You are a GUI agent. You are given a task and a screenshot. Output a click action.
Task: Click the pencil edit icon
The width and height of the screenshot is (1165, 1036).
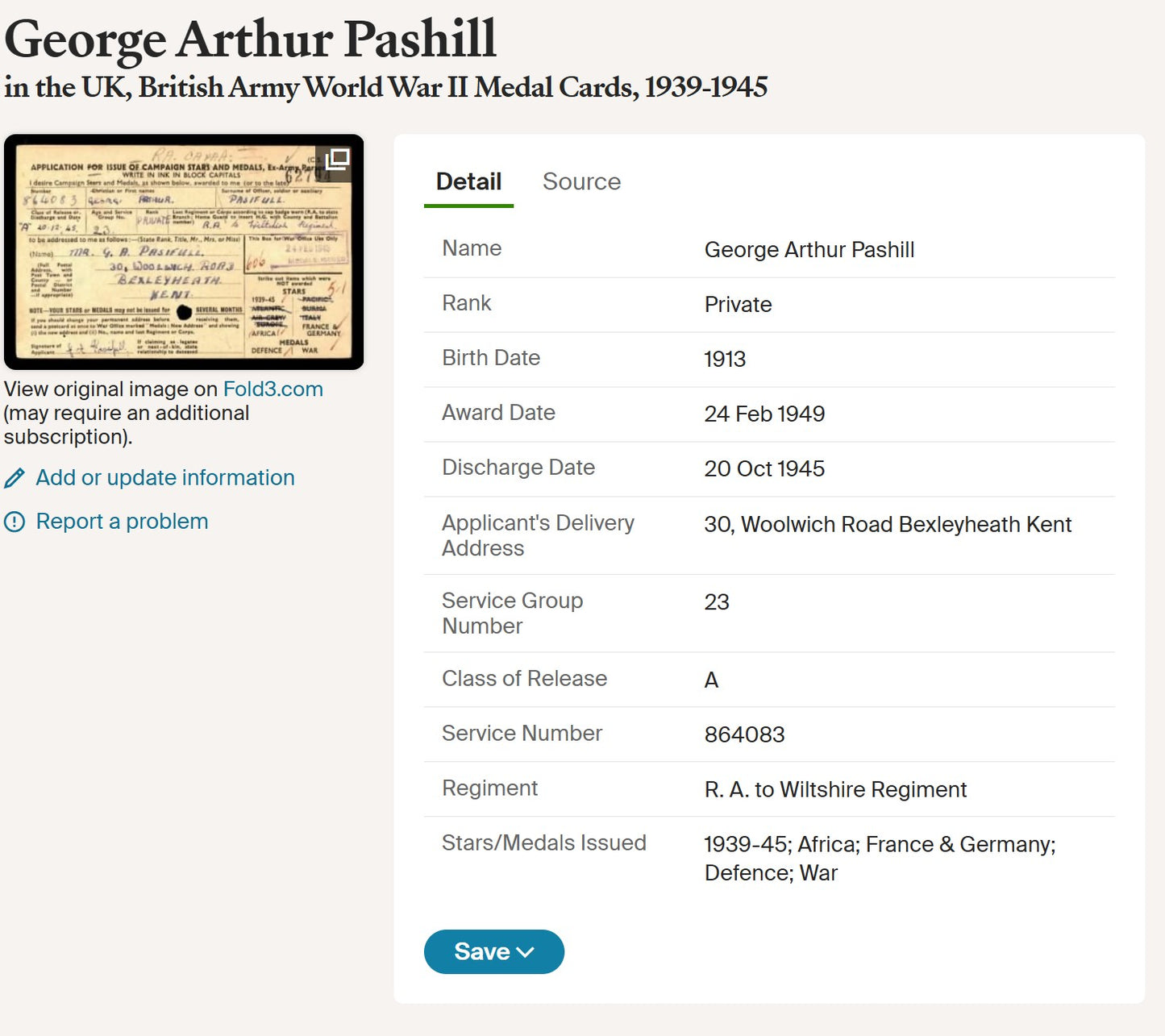tap(15, 478)
